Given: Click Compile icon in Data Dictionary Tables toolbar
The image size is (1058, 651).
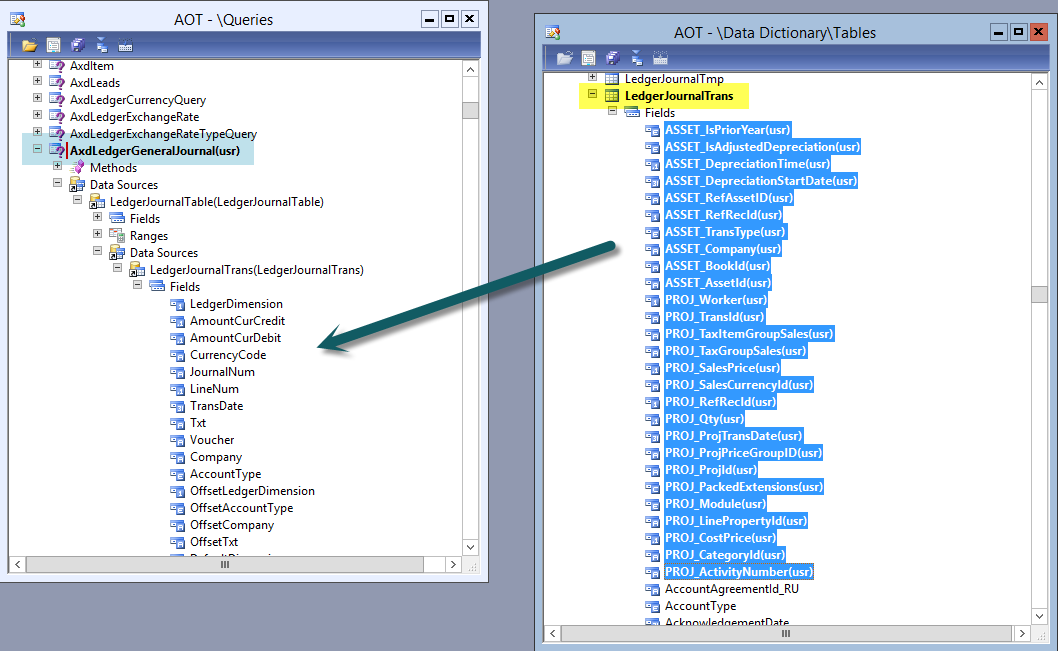Looking at the screenshot, I should point(660,58).
